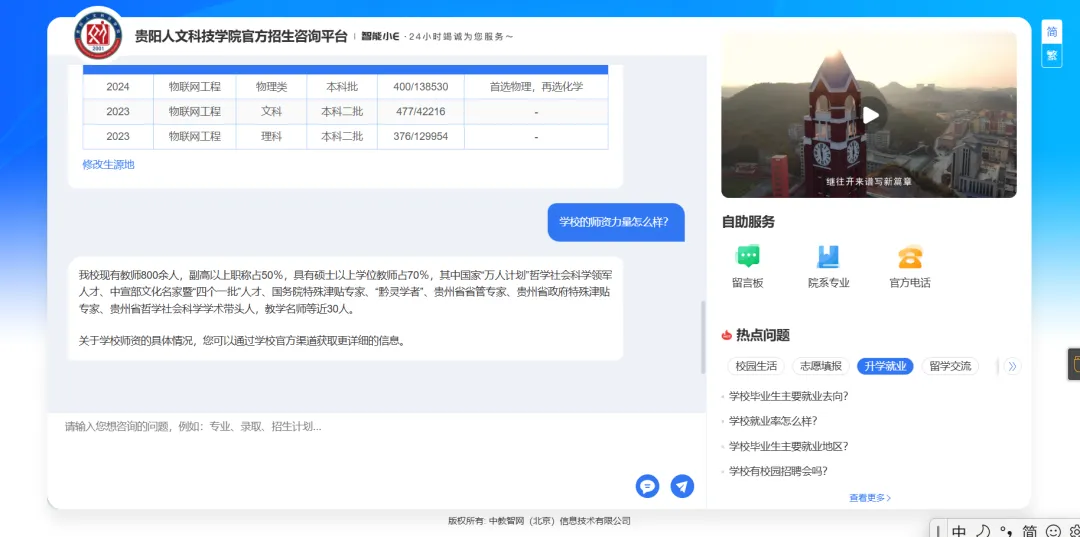The width and height of the screenshot is (1080, 537).
Task: Expand more hot topic categories arrow
Action: pyautogui.click(x=1011, y=366)
